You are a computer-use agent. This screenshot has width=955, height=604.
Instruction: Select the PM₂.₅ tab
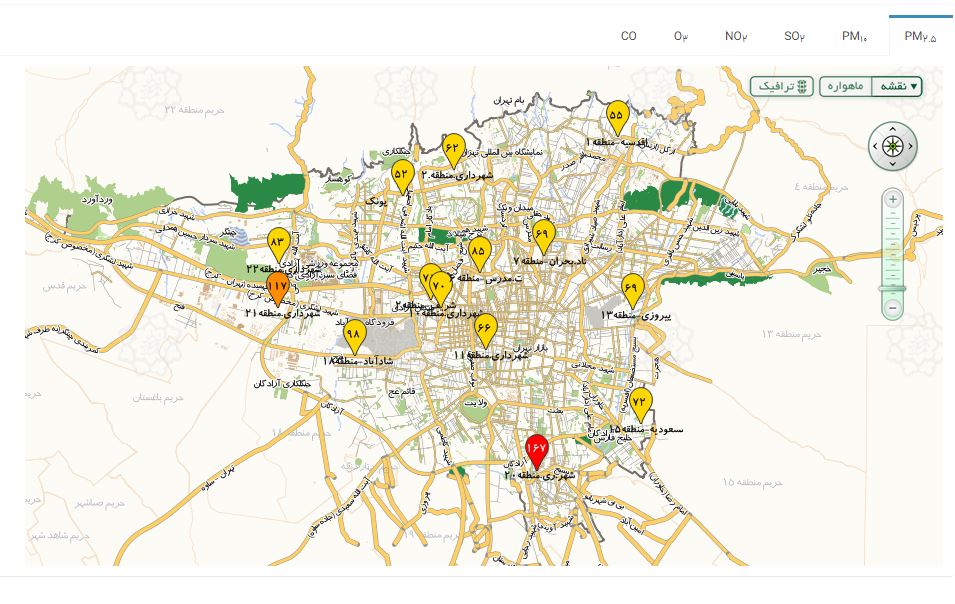(x=920, y=36)
